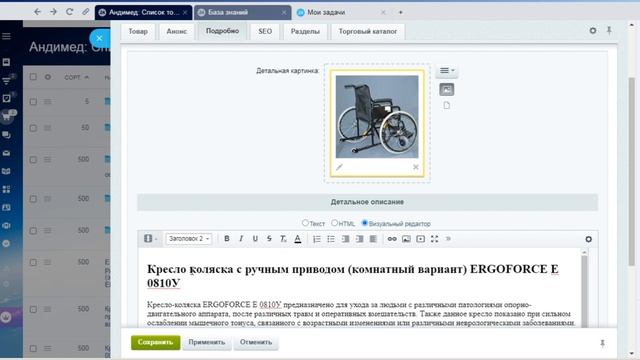
Task: Click the heading text in the editor
Action: coord(353,276)
